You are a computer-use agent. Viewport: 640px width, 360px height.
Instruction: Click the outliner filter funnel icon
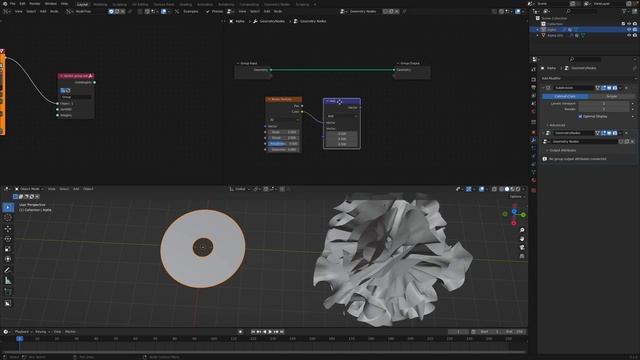click(624, 11)
